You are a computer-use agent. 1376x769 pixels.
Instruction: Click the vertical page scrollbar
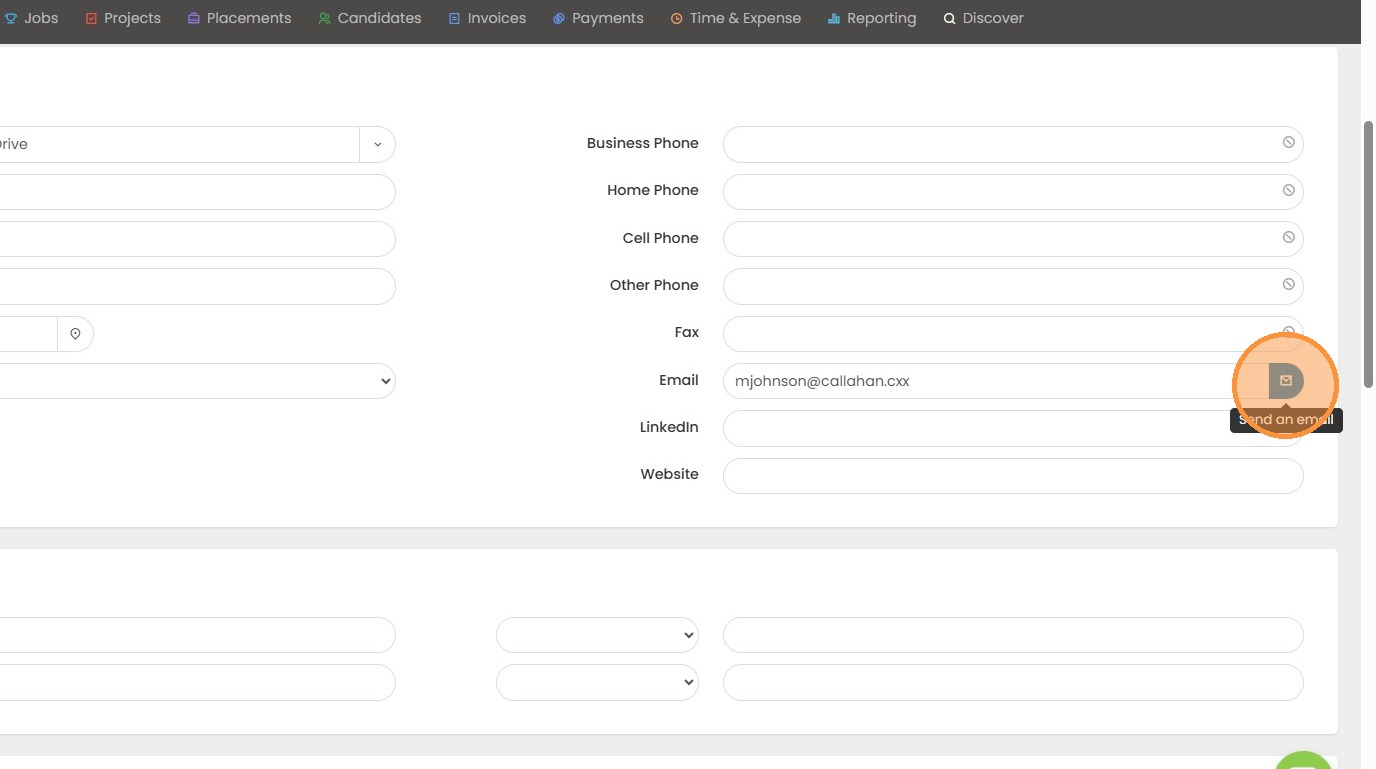(1368, 255)
